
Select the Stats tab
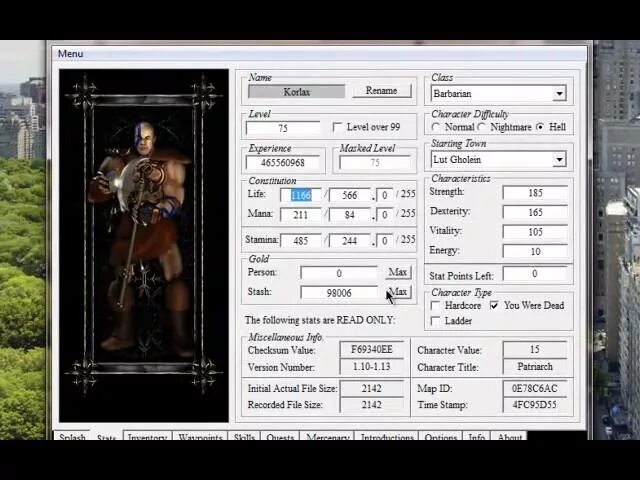[x=107, y=436]
